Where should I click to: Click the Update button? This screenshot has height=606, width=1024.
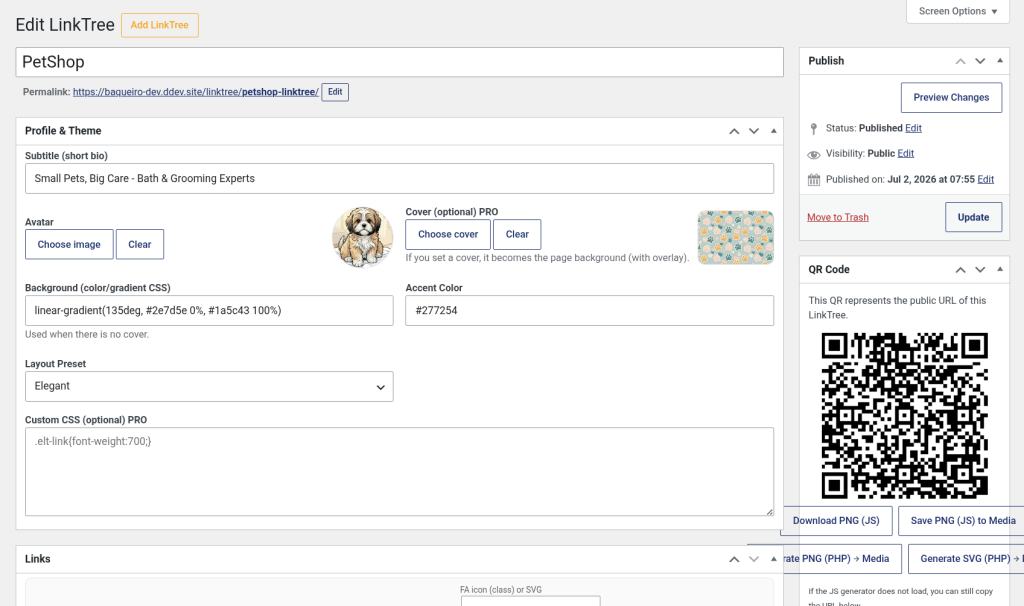point(974,217)
